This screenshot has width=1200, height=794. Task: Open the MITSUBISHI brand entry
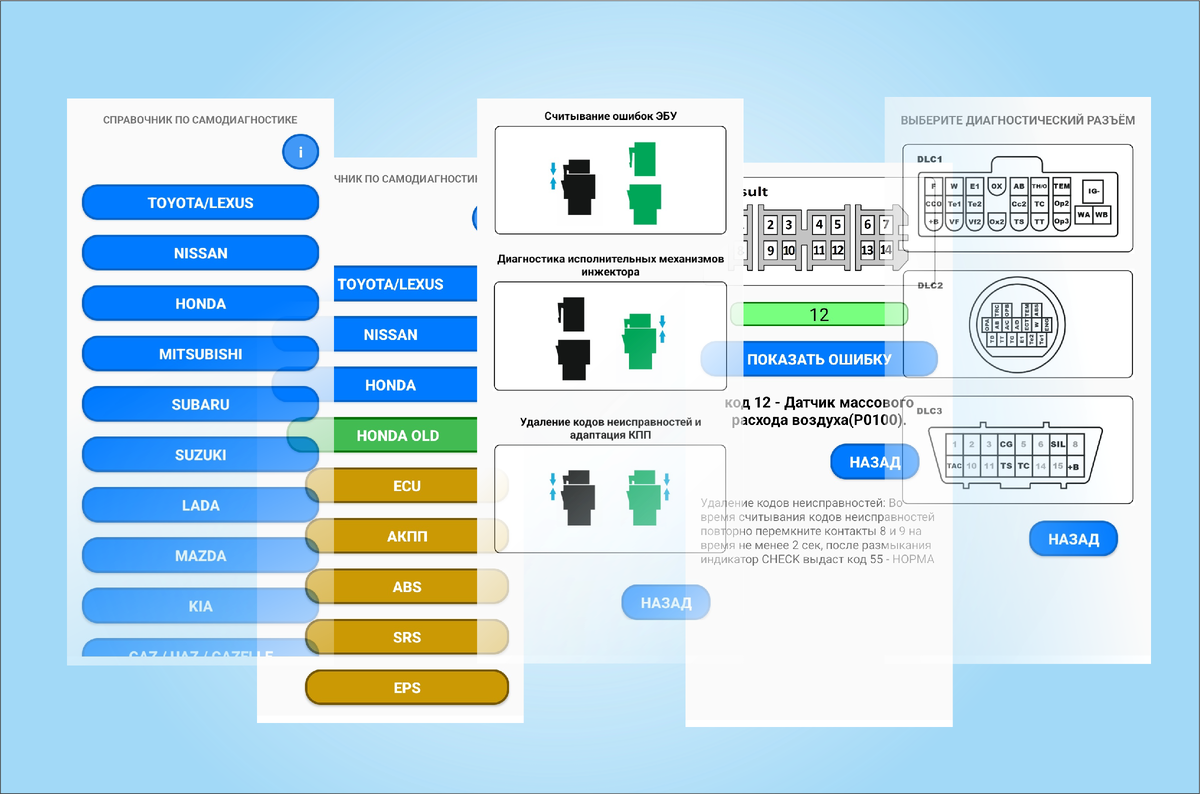click(x=200, y=354)
